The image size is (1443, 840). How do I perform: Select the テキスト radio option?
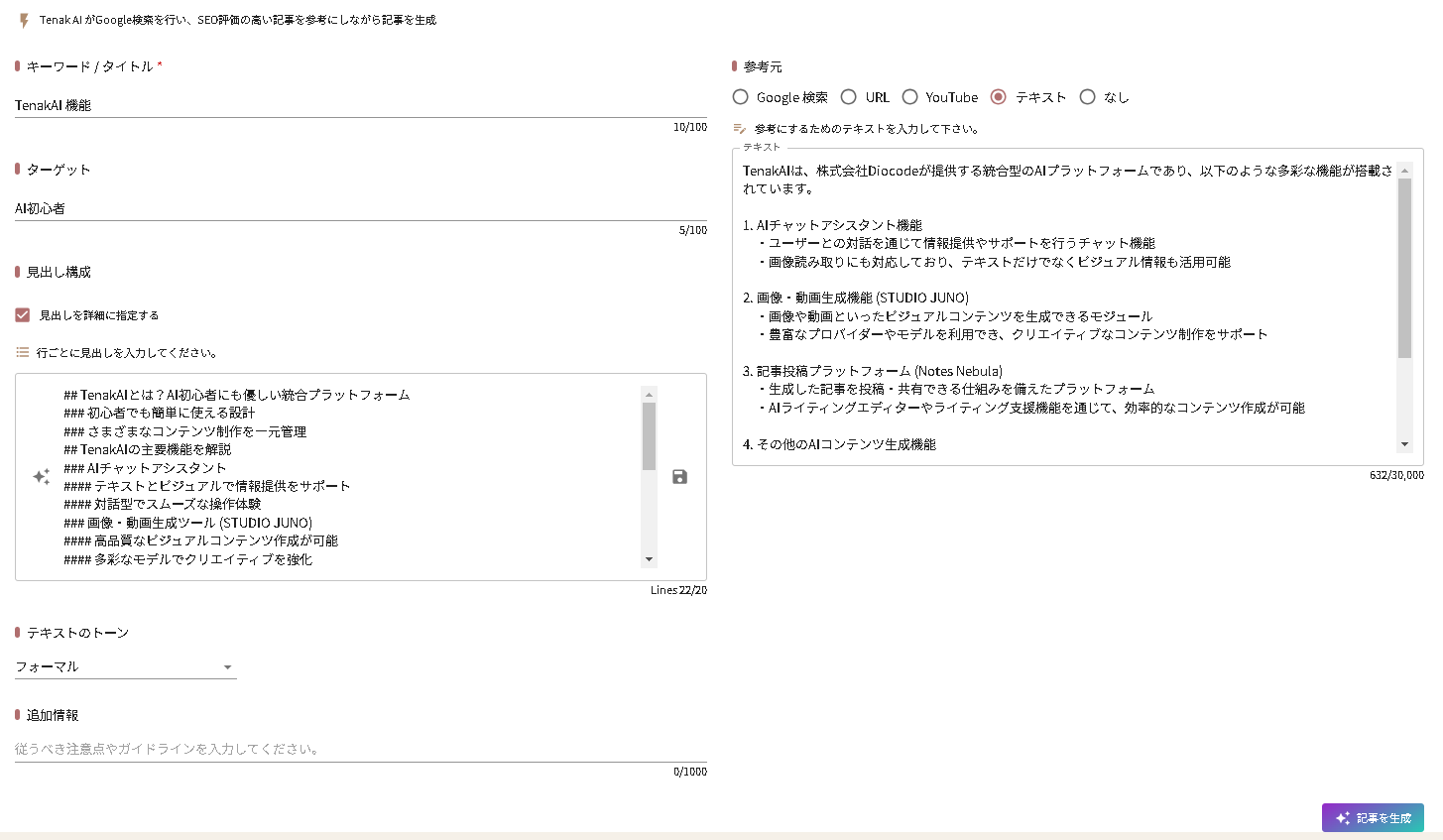click(999, 97)
